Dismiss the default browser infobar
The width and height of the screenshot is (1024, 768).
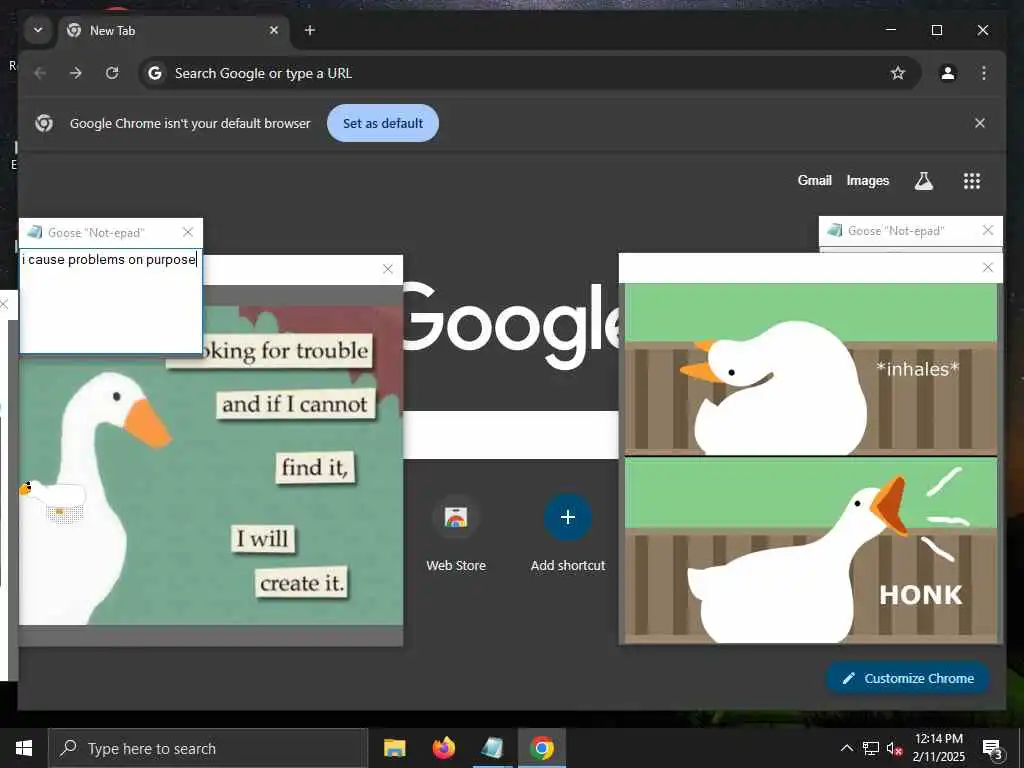pyautogui.click(x=980, y=123)
